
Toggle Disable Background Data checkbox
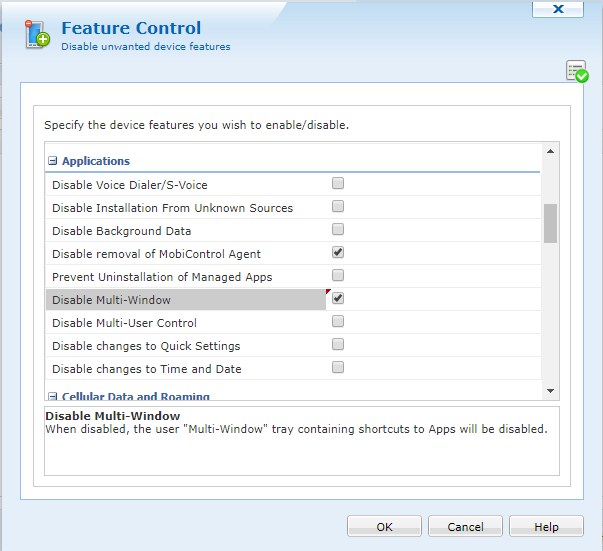click(338, 230)
